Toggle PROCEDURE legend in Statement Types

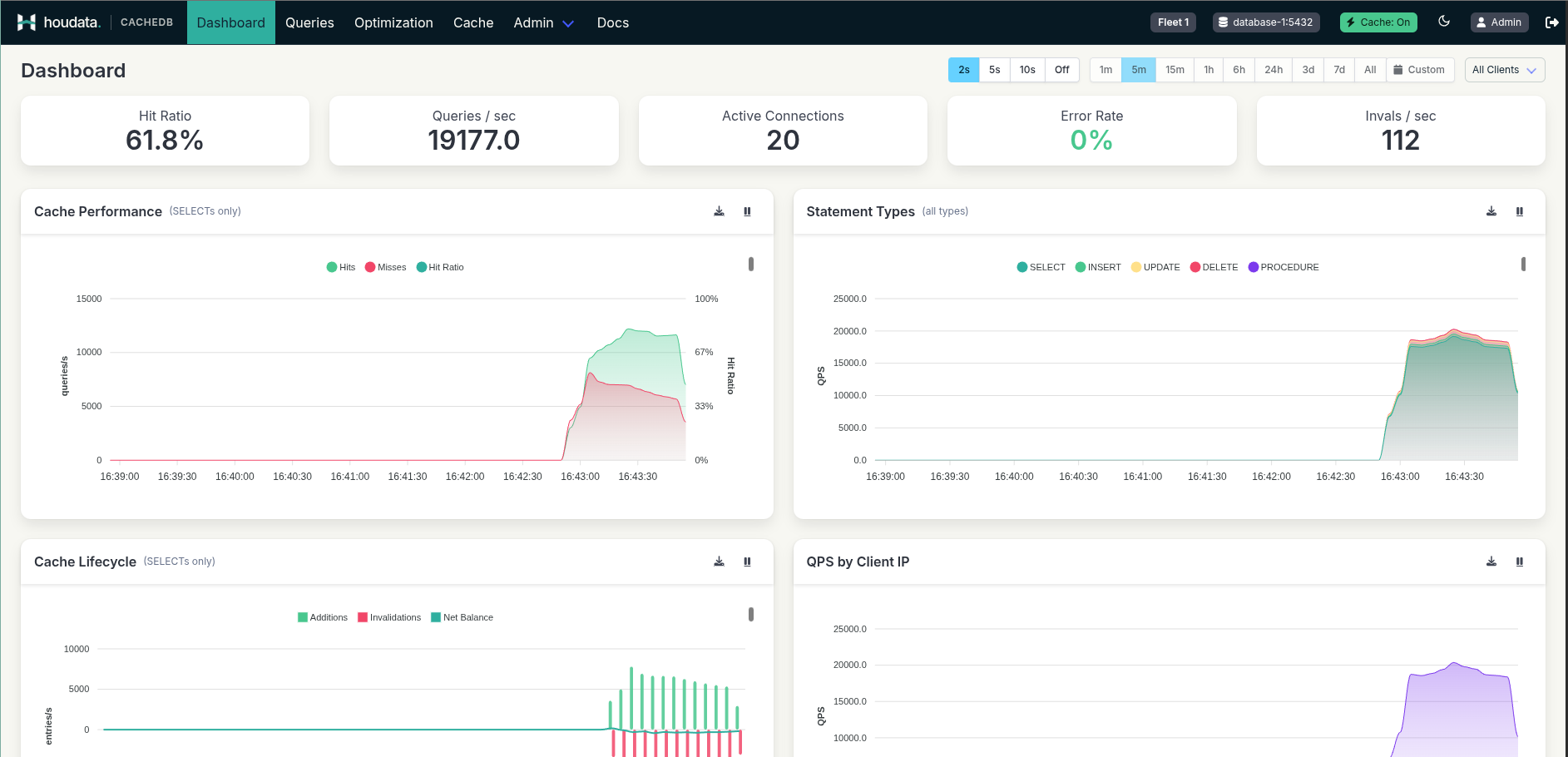point(1284,267)
